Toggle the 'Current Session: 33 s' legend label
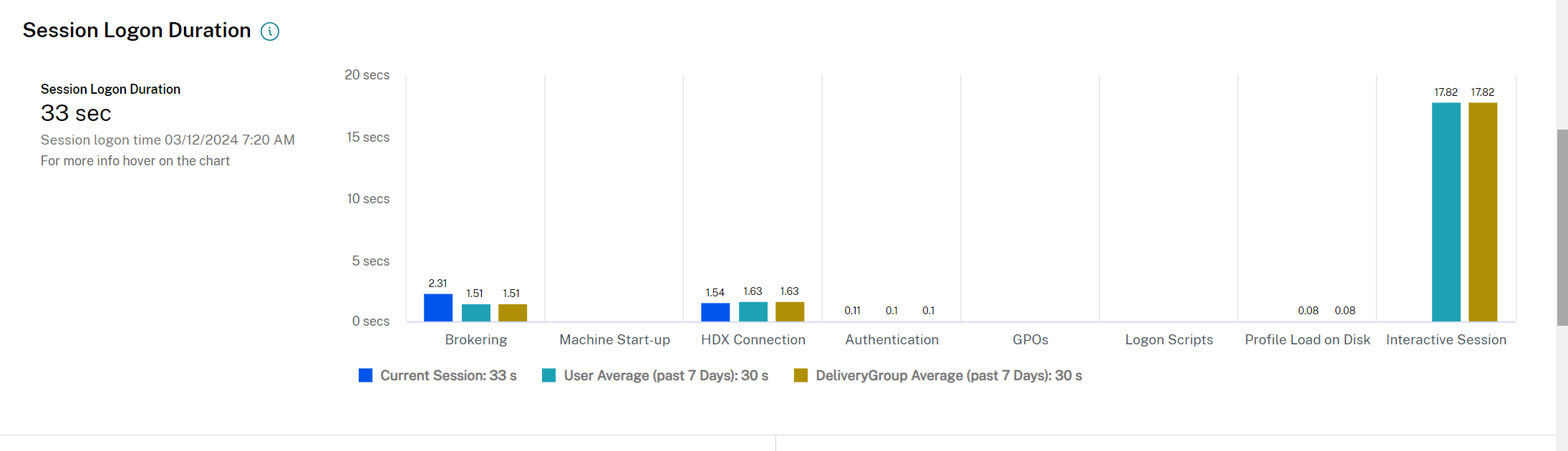 tap(448, 375)
